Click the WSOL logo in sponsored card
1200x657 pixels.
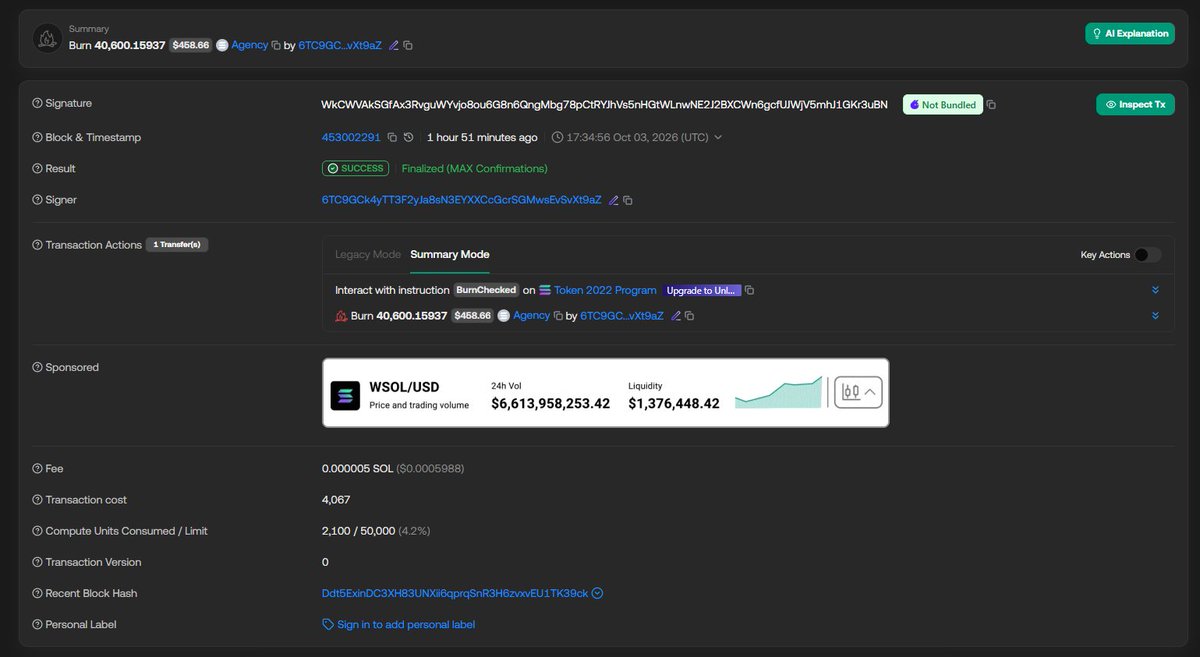tap(345, 396)
